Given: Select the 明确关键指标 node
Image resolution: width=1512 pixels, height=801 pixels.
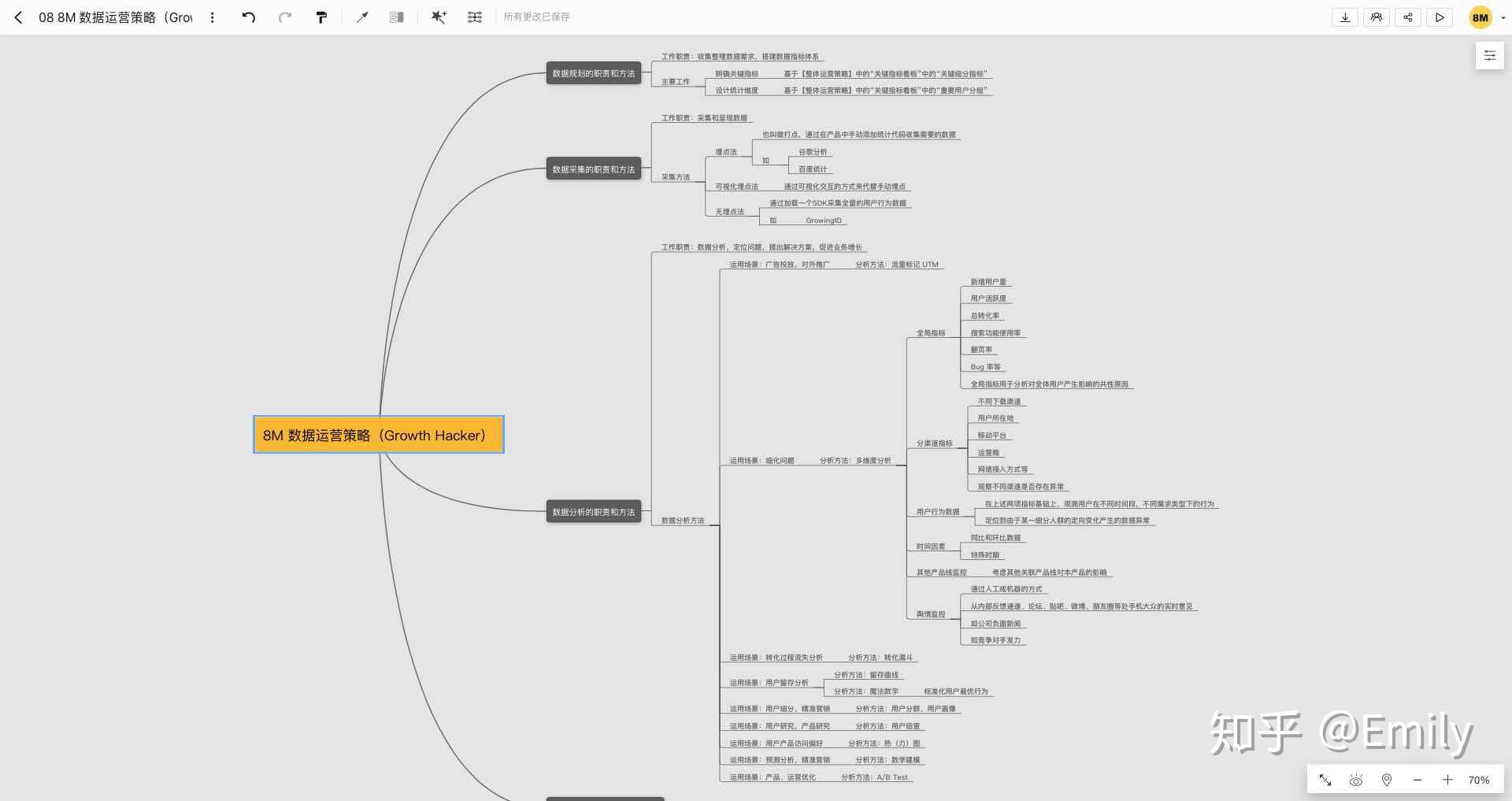Looking at the screenshot, I should click(x=737, y=74).
